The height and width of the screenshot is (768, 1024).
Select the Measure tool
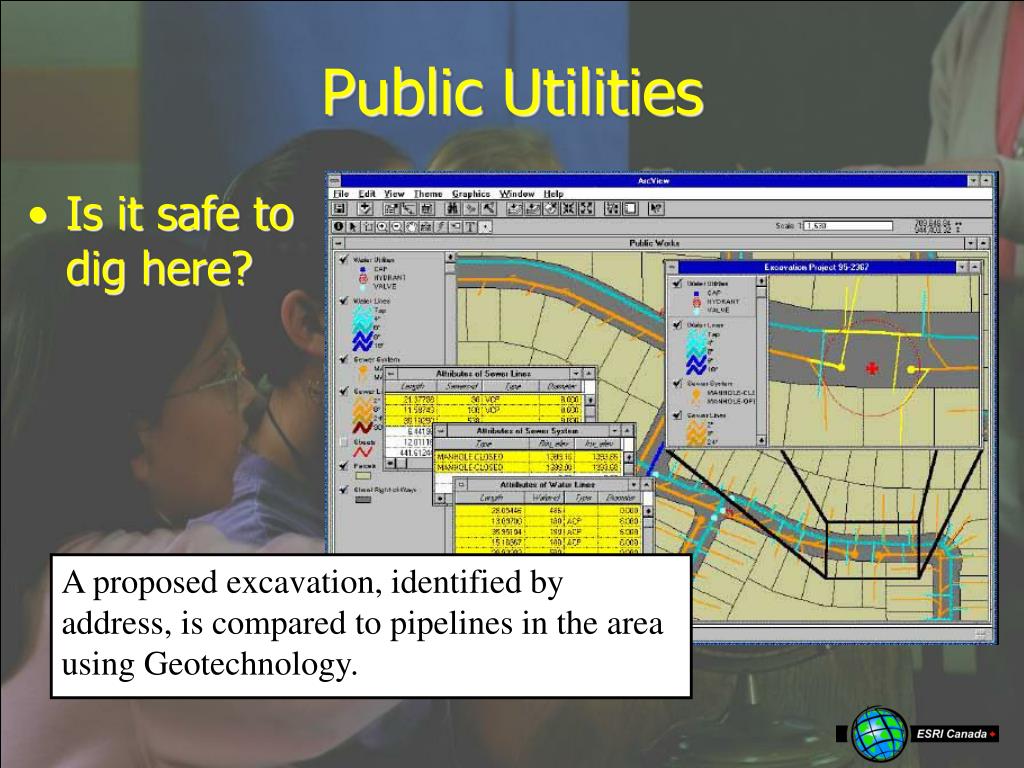pyautogui.click(x=425, y=227)
